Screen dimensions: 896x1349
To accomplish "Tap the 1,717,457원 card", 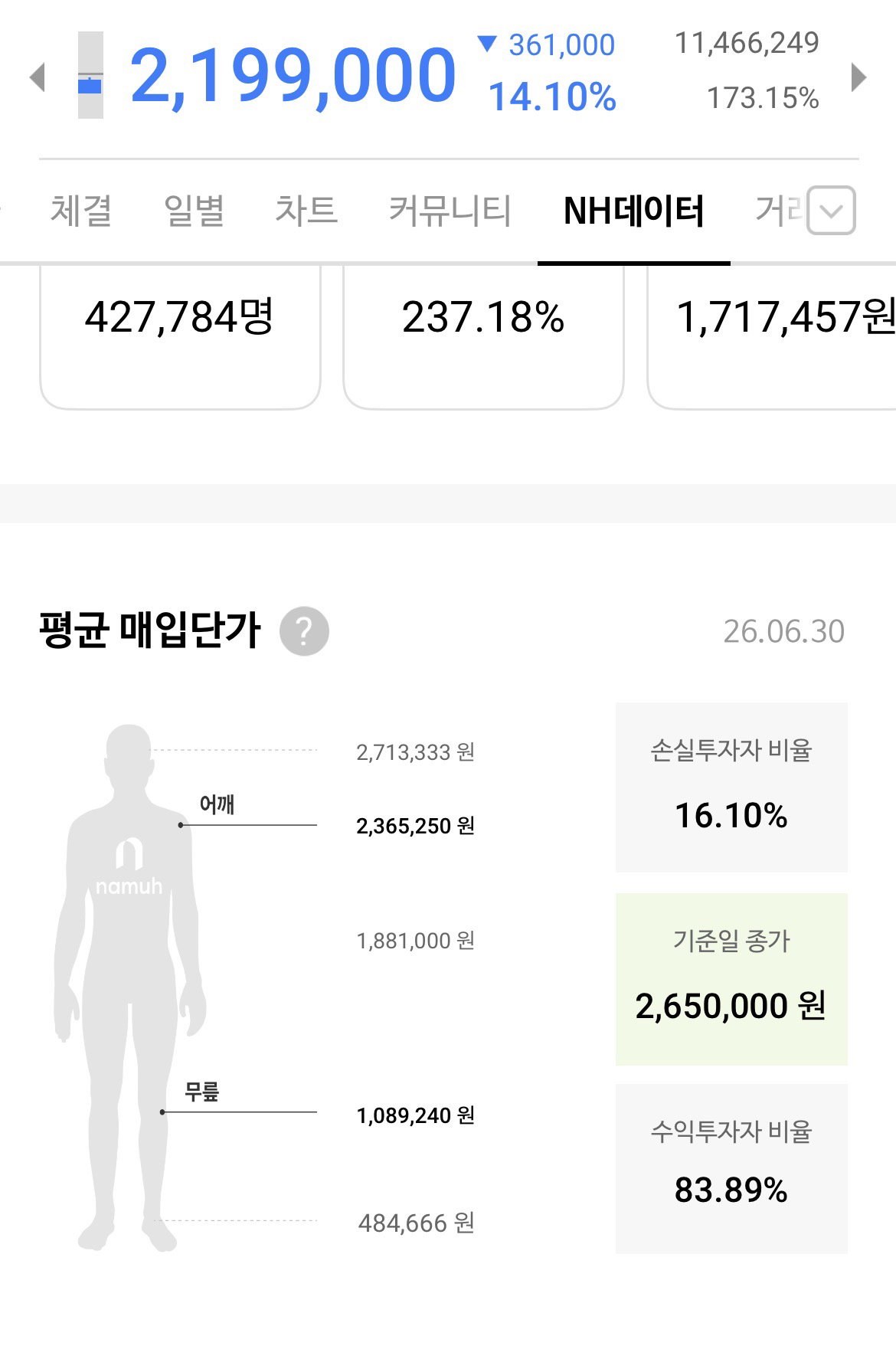I will click(772, 337).
